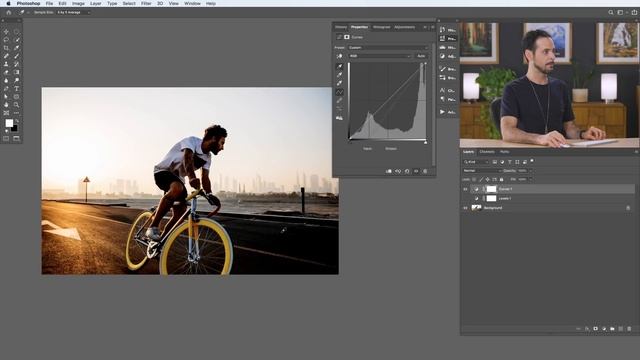The height and width of the screenshot is (360, 640).
Task: Toggle clip to layer in Properties footer
Action: (389, 171)
